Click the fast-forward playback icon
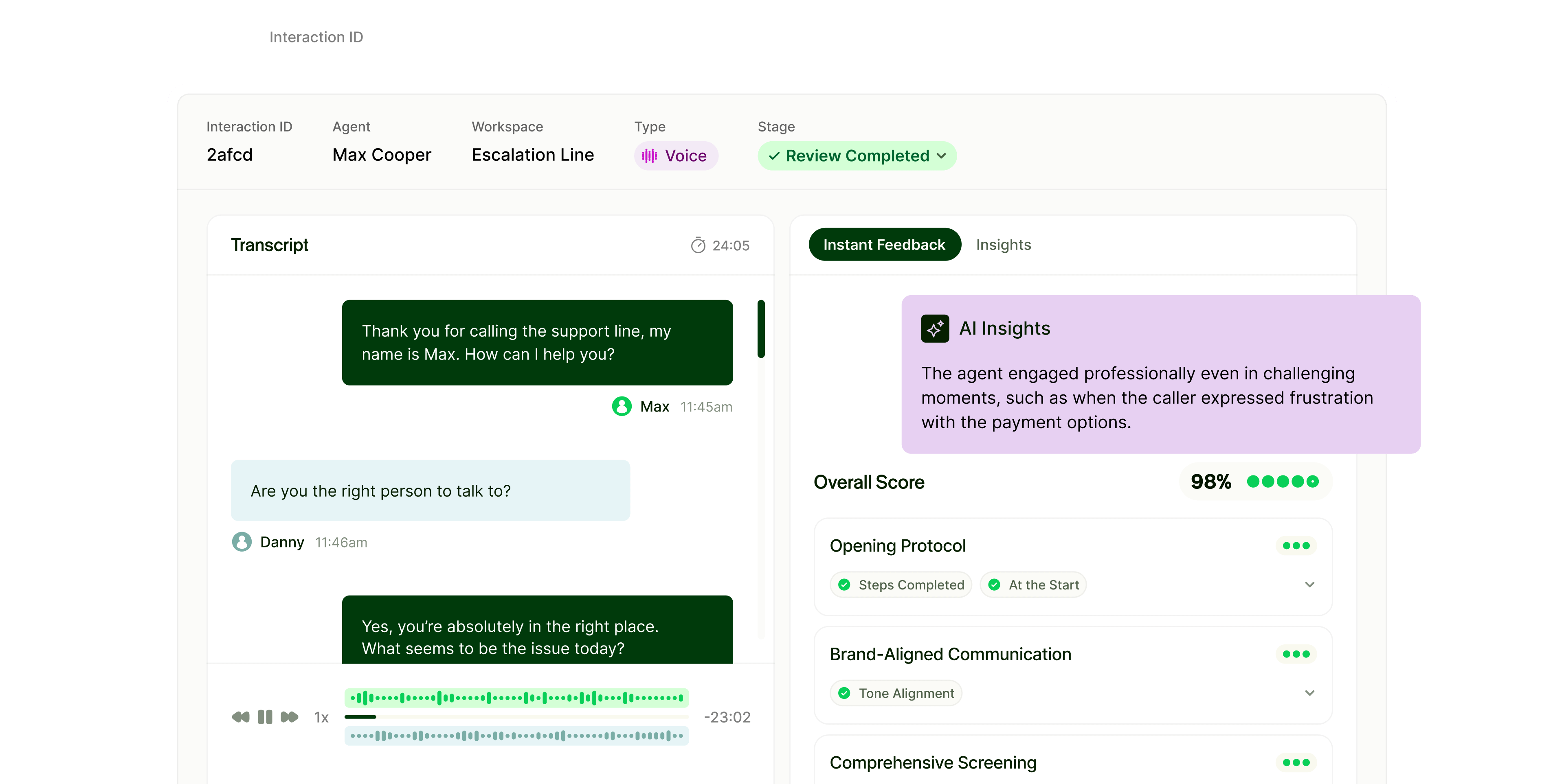The height and width of the screenshot is (784, 1564). pyautogui.click(x=290, y=717)
